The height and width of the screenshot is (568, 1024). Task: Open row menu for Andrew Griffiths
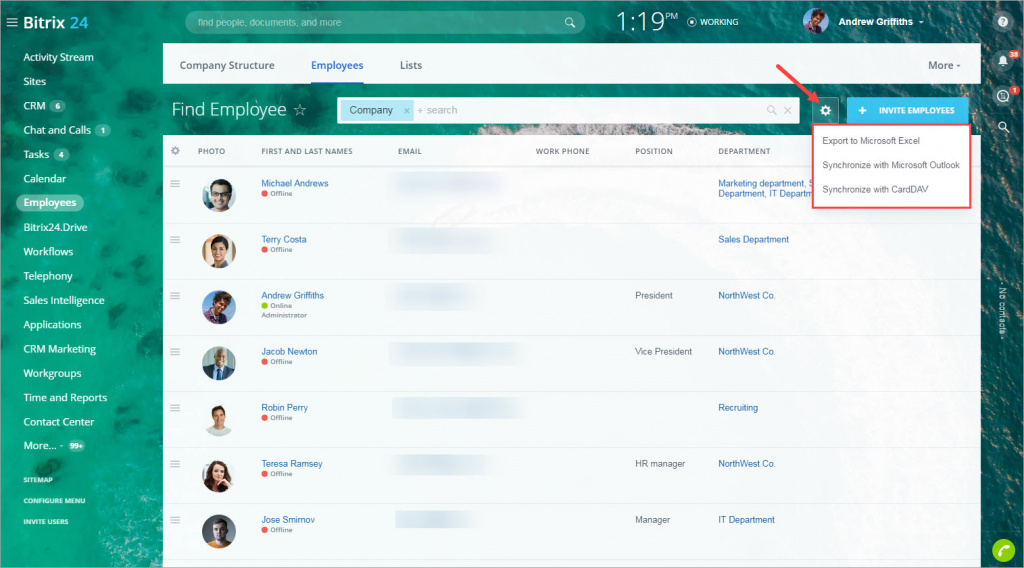(175, 296)
